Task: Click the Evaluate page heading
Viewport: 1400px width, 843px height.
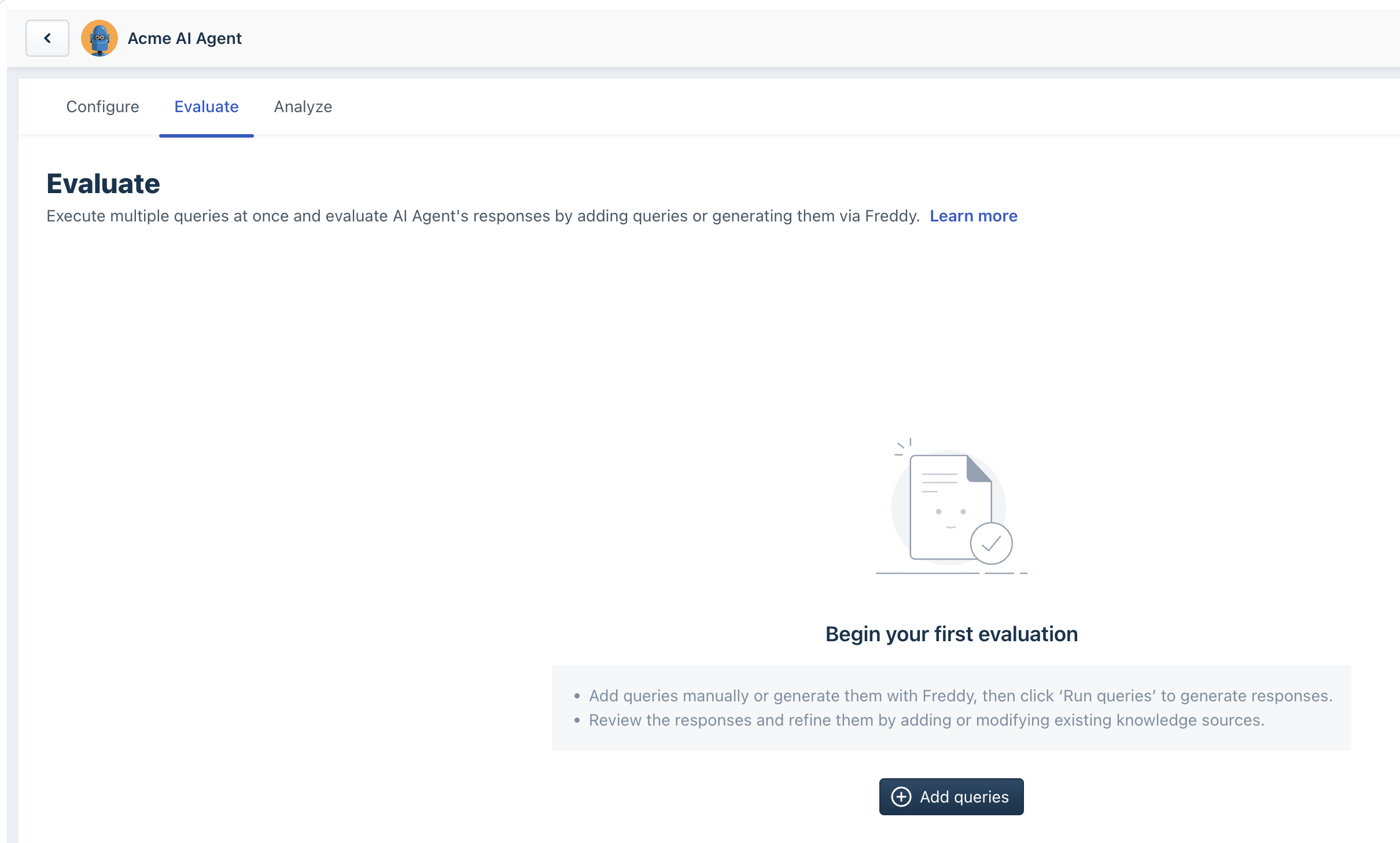Action: 103,184
